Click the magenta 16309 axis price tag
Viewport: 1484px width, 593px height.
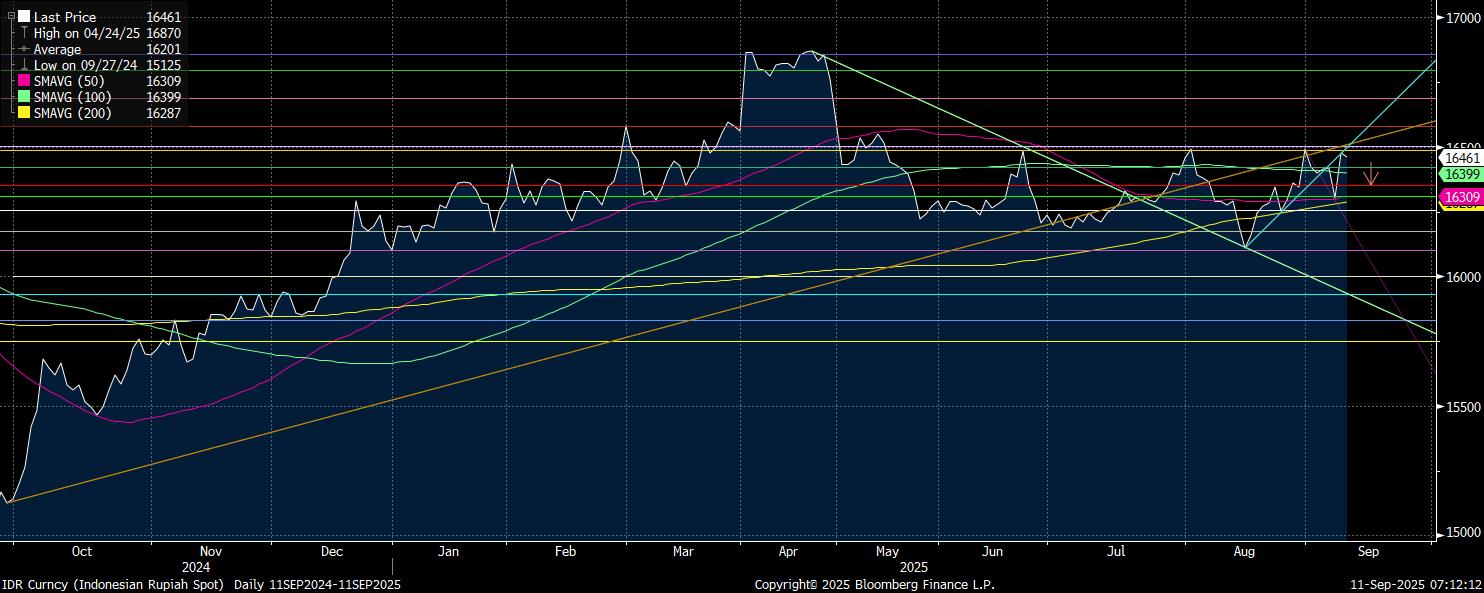(1460, 198)
